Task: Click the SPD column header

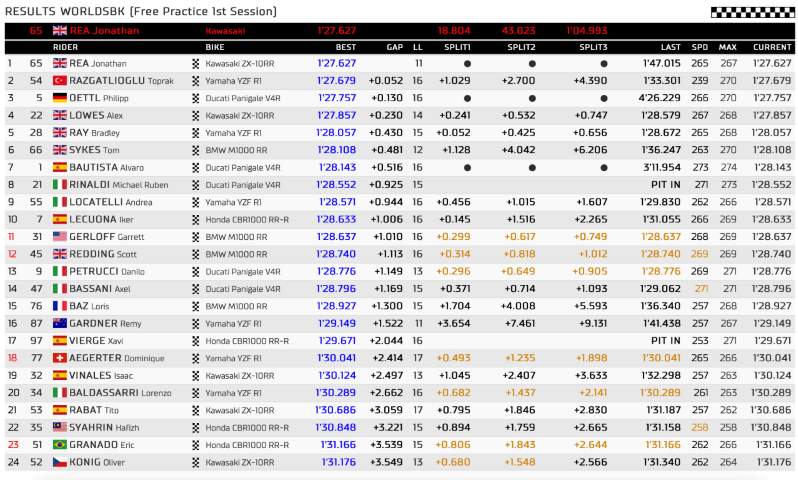Action: coord(700,47)
